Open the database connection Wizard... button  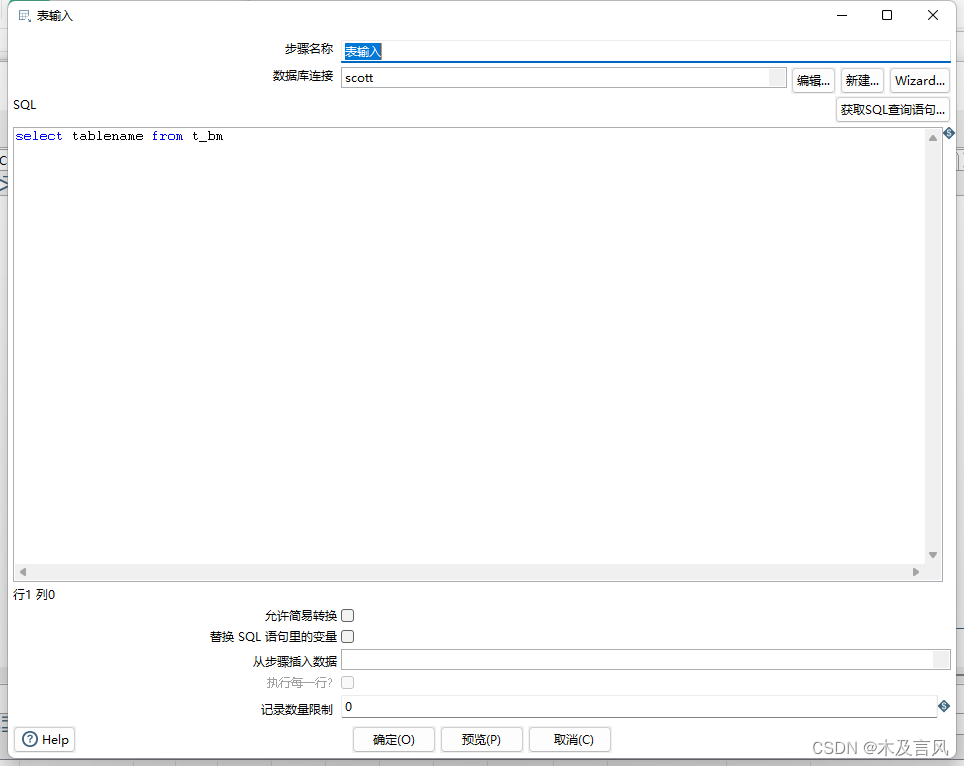tap(920, 81)
